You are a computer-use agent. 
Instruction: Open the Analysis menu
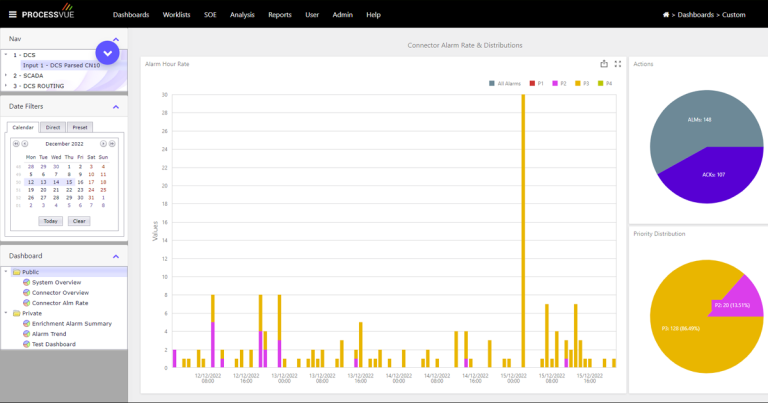tap(242, 15)
